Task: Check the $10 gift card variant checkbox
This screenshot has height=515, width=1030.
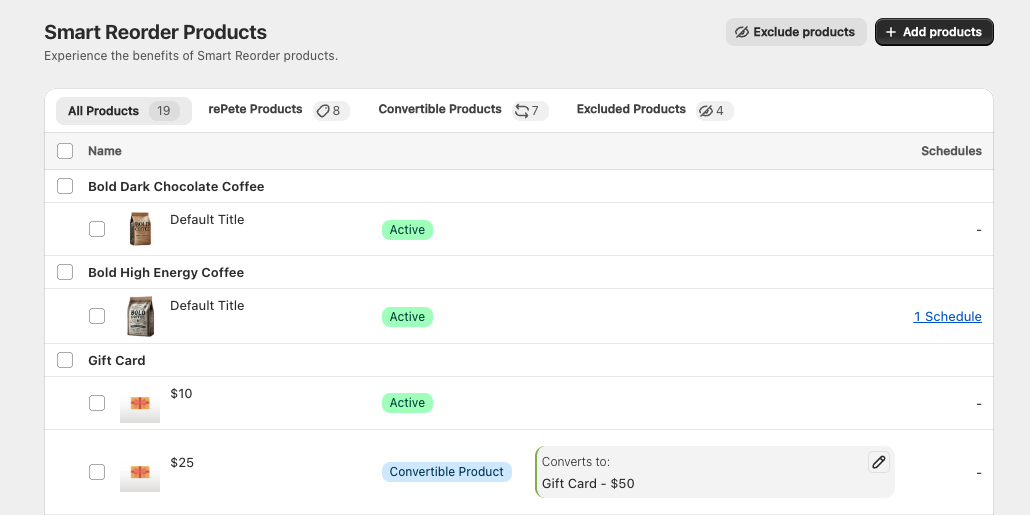Action: pyautogui.click(x=97, y=403)
